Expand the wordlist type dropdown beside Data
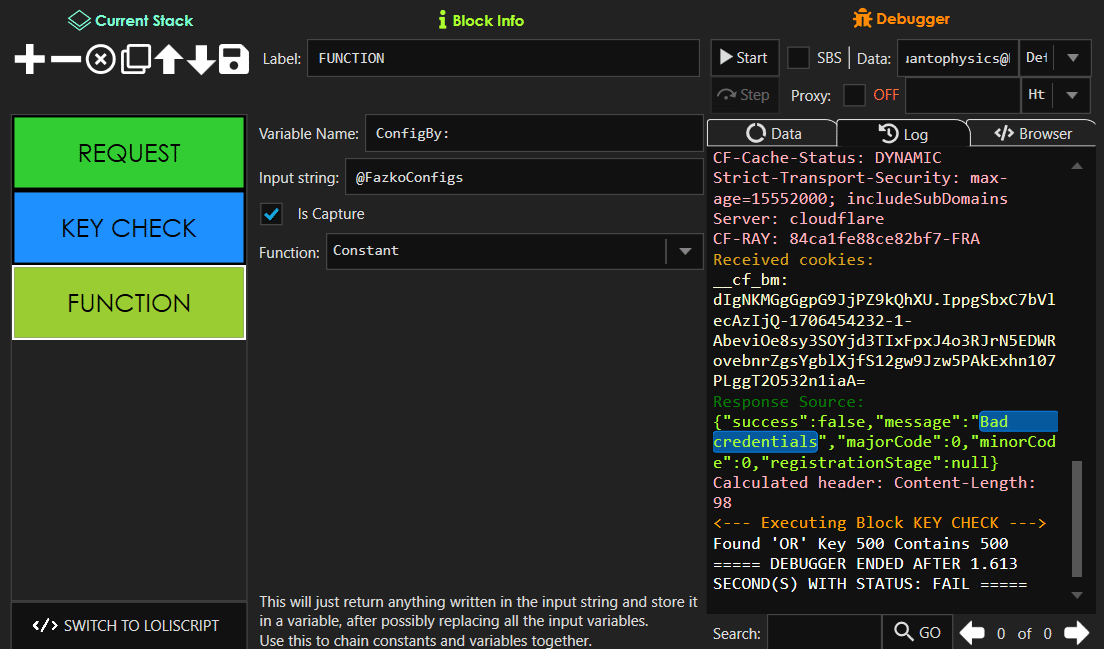This screenshot has height=649, width=1104. coord(1072,57)
